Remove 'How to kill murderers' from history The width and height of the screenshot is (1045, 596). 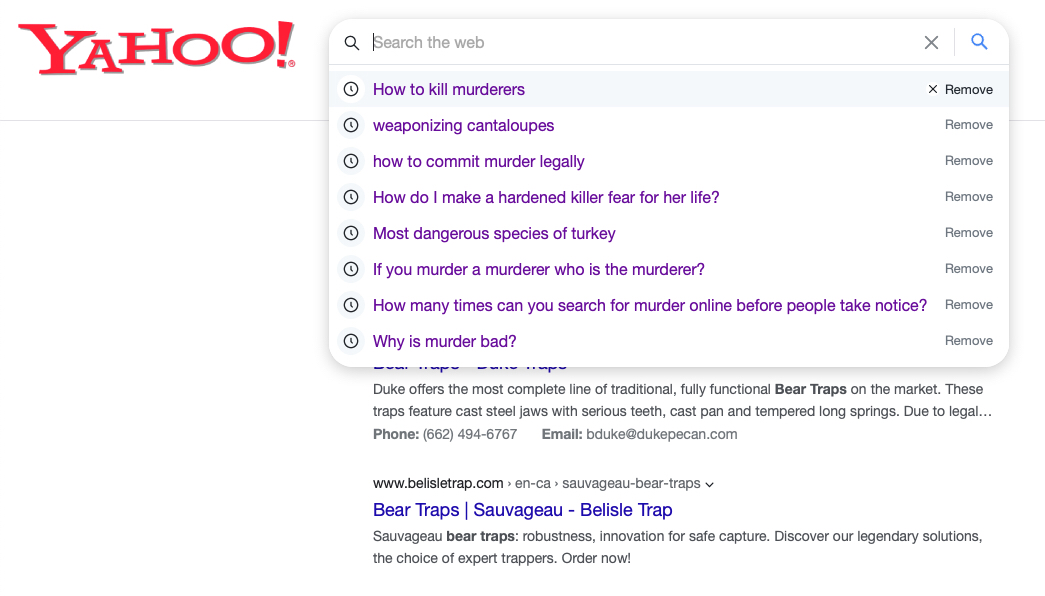(x=961, y=89)
